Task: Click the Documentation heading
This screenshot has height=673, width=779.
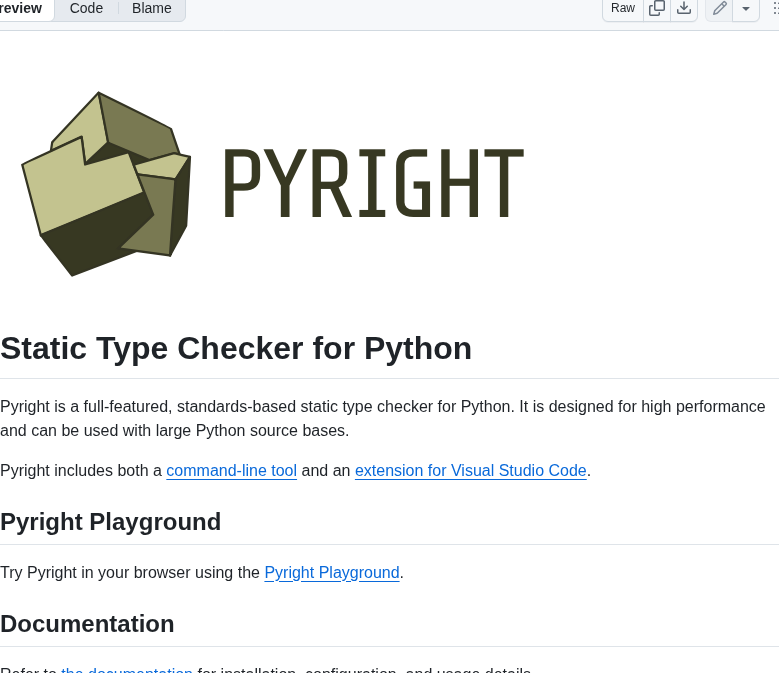Action: (87, 624)
